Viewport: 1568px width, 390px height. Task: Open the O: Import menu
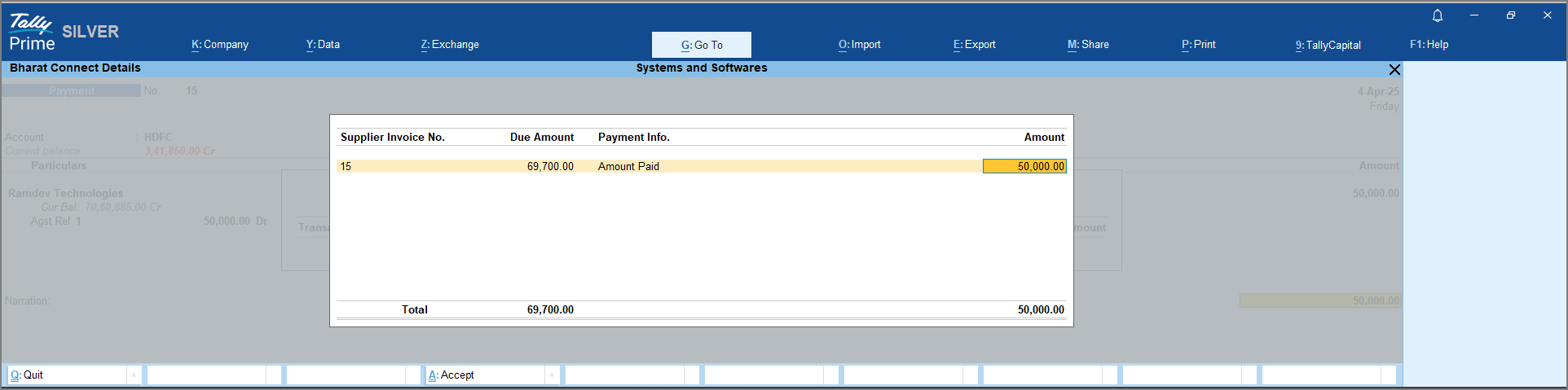pyautogui.click(x=860, y=45)
